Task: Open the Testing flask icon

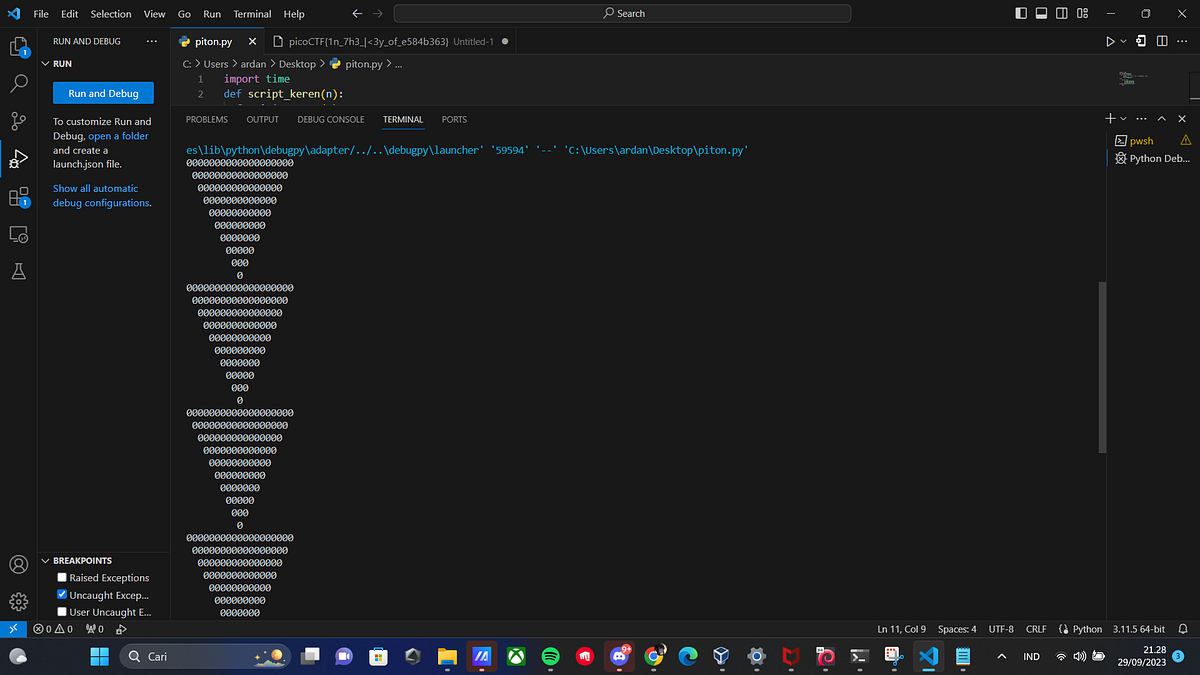Action: 18,272
